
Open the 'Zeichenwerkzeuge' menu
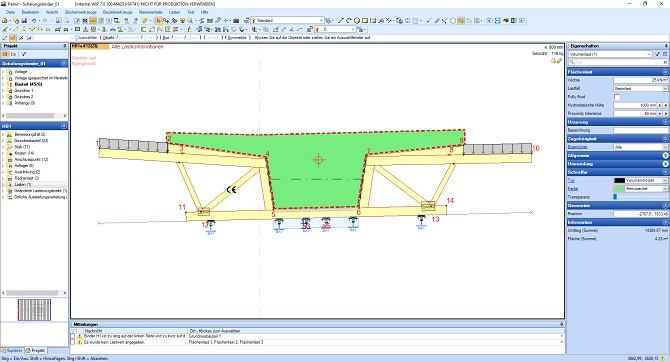pyautogui.click(x=80, y=12)
